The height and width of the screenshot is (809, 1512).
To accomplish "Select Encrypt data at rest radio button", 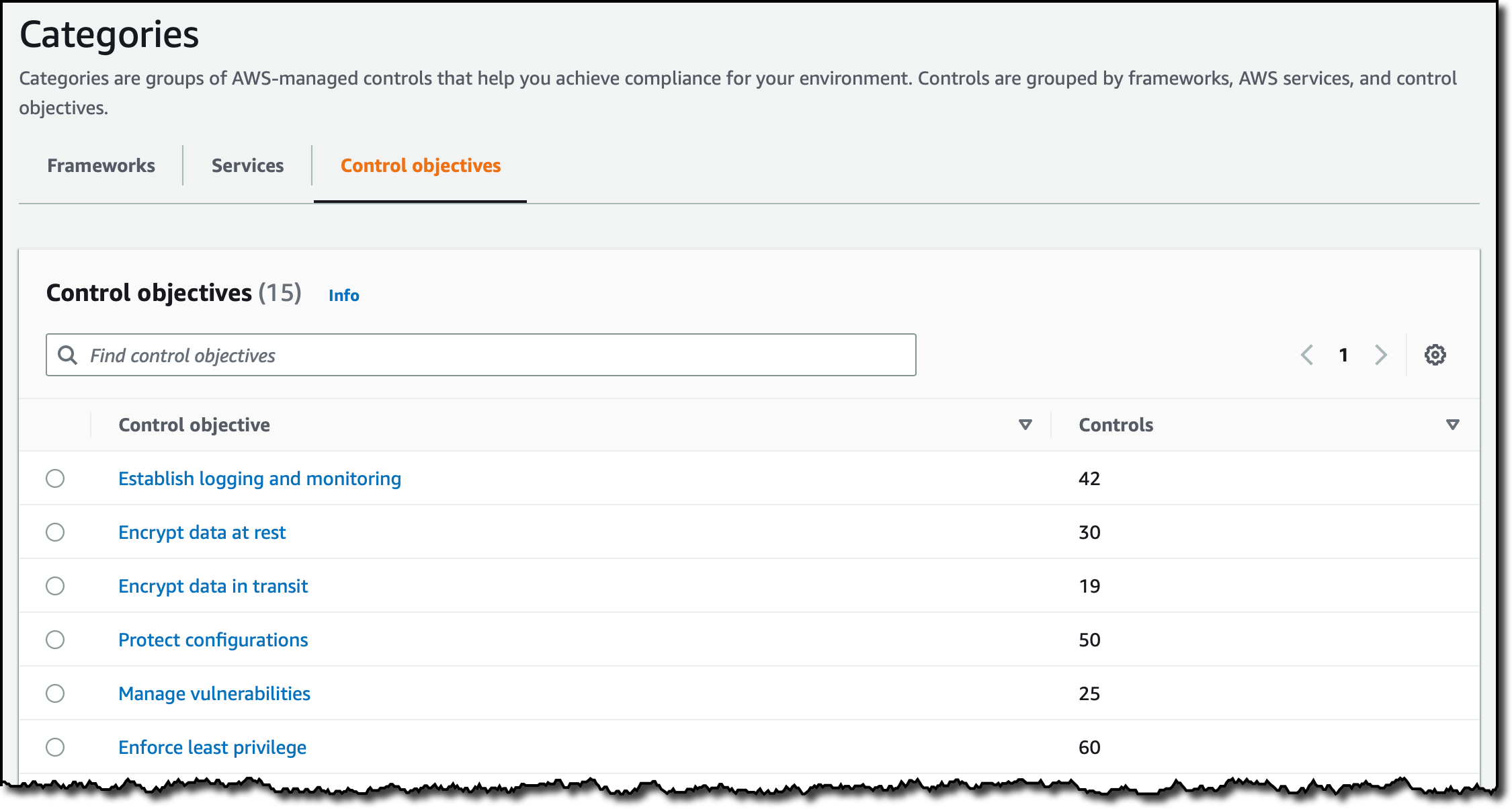I will [55, 532].
